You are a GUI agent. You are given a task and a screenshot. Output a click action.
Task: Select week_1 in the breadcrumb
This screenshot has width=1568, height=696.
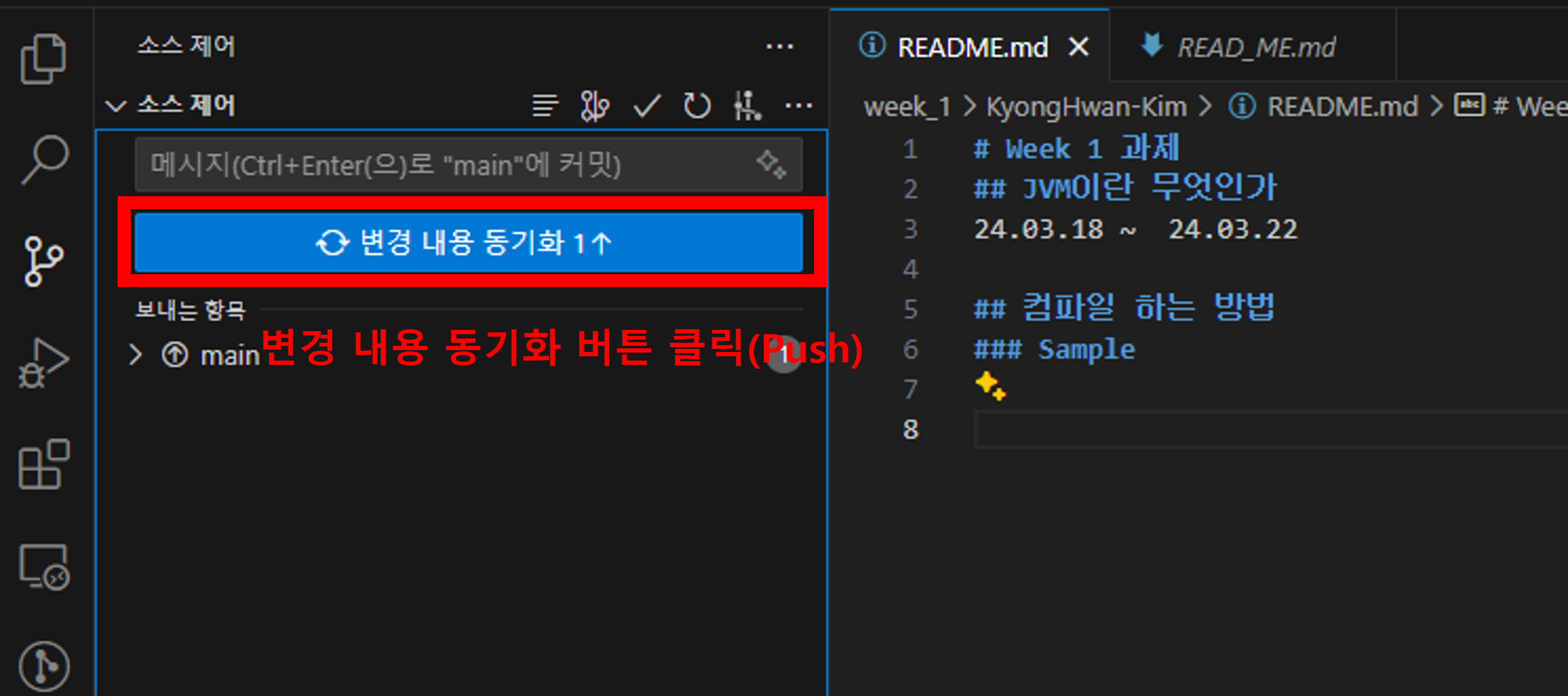[907, 107]
